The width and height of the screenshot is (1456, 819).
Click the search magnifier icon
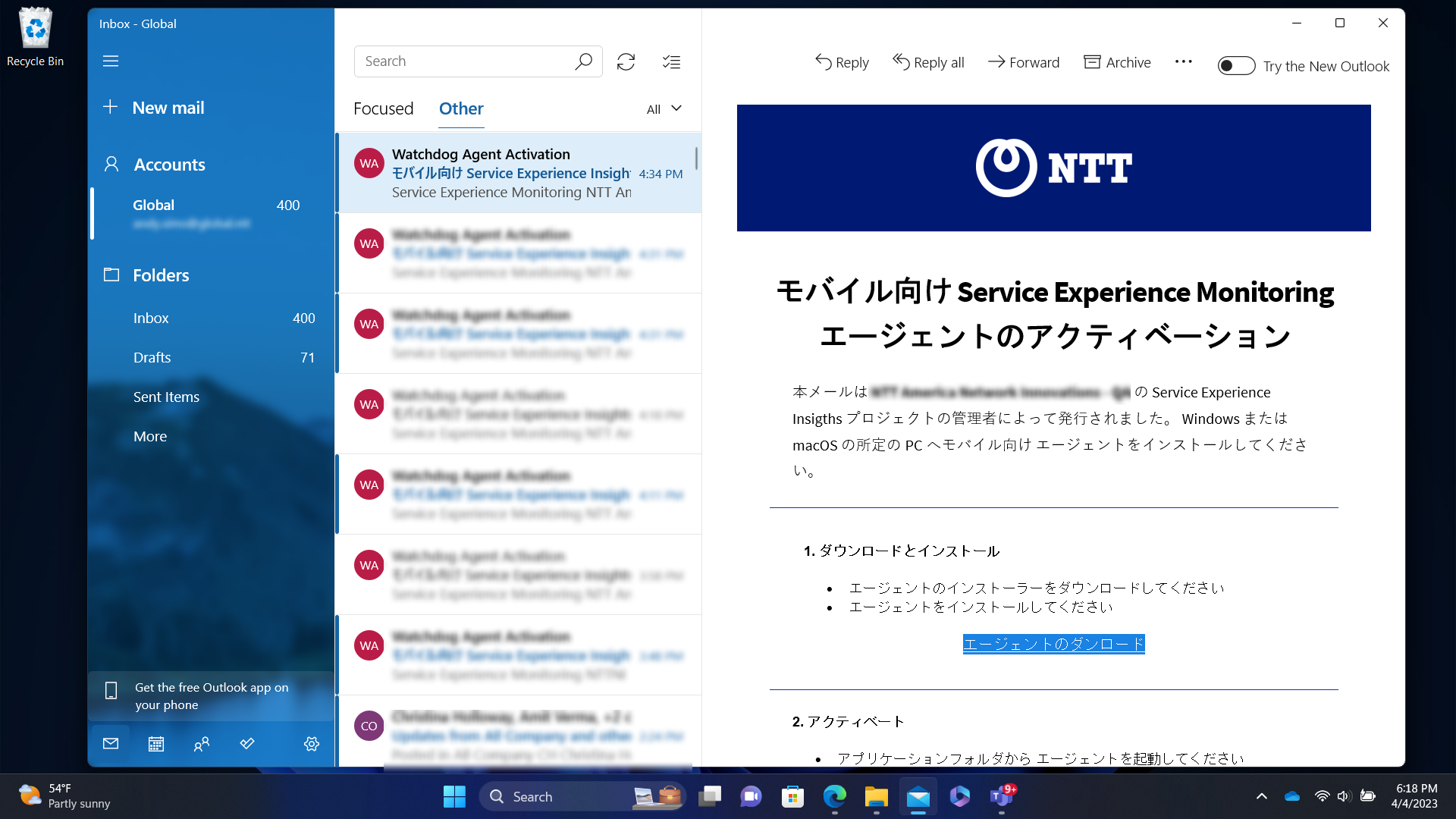tap(583, 61)
